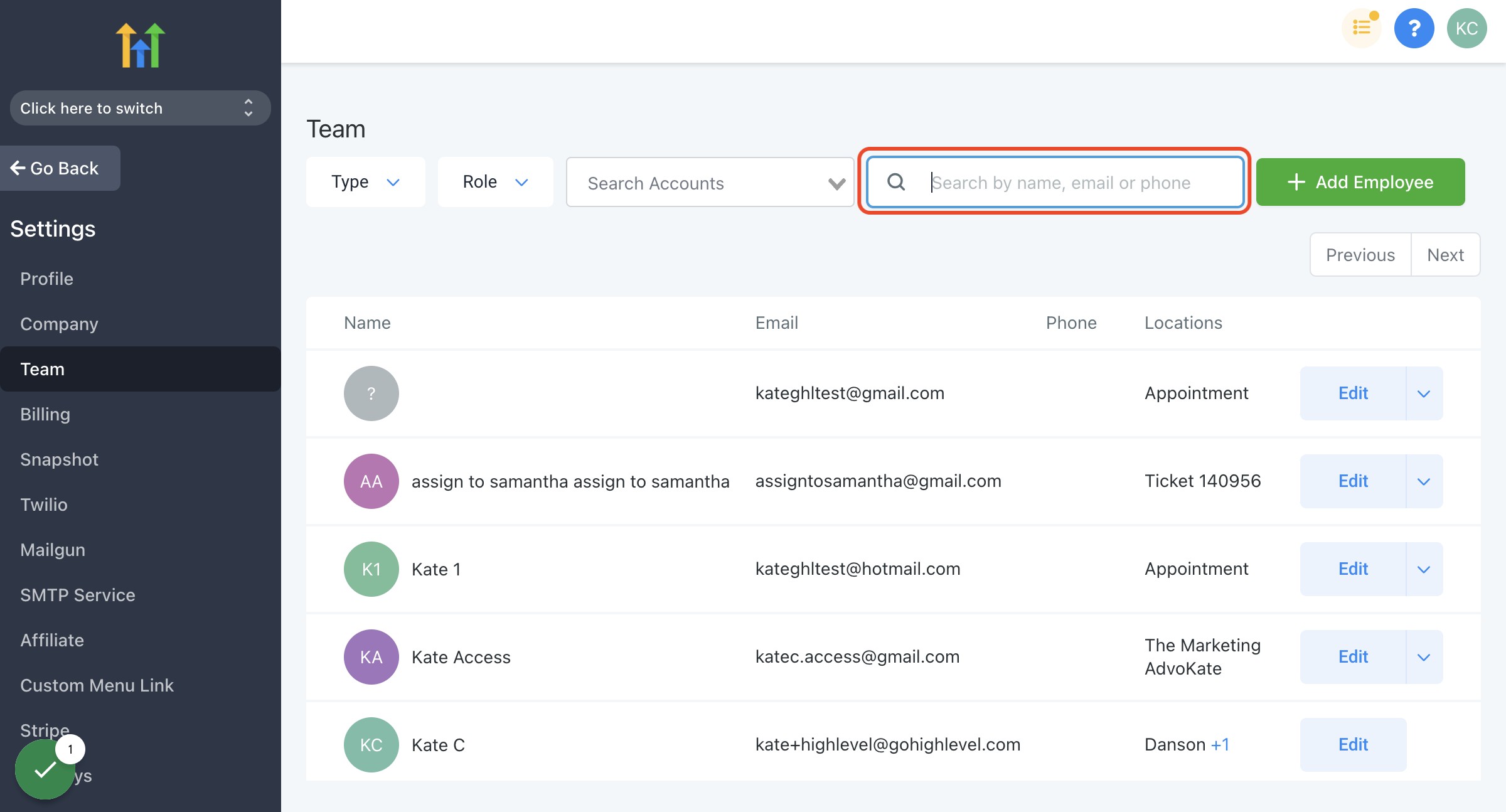Image resolution: width=1506 pixels, height=812 pixels.
Task: Open SMTP Service settings
Action: point(78,595)
